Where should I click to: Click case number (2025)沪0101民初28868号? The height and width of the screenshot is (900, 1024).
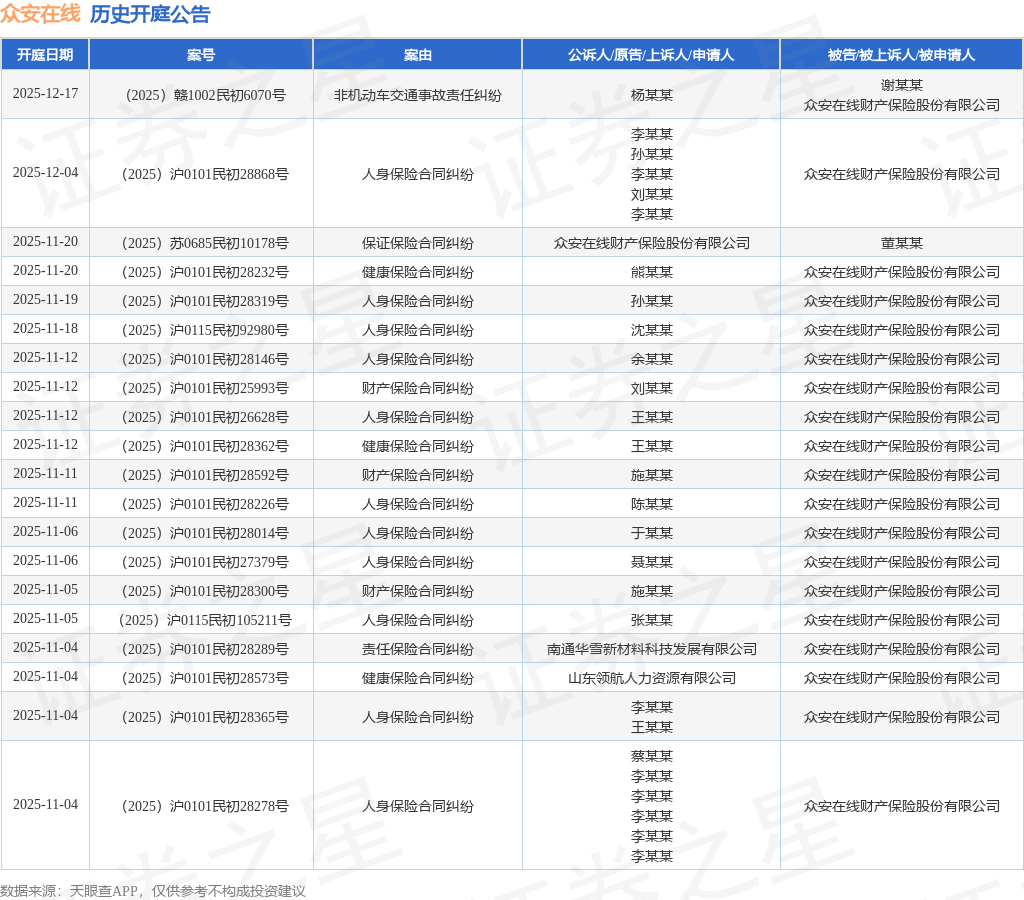[201, 174]
